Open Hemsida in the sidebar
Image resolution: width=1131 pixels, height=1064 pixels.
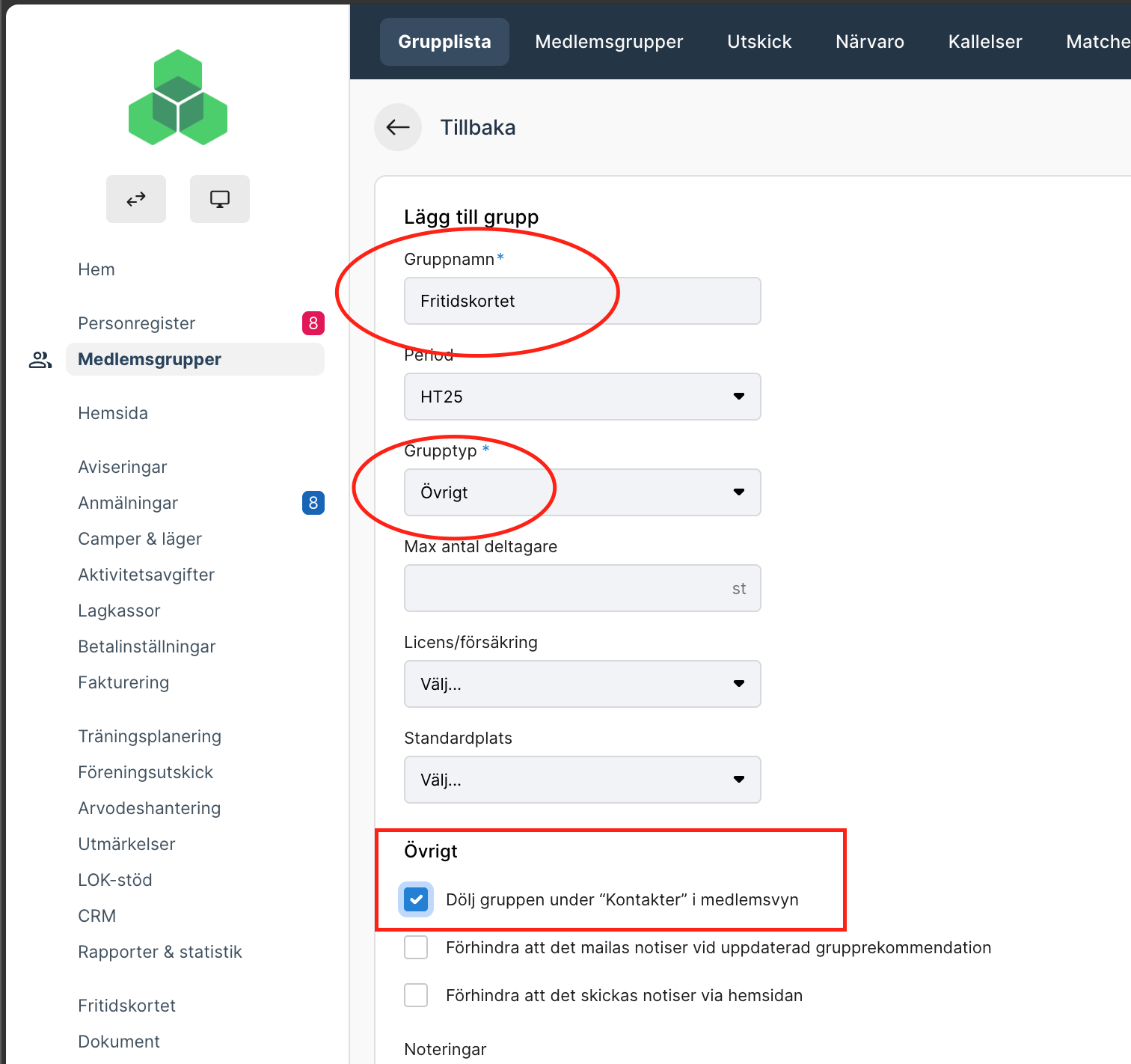pos(113,413)
